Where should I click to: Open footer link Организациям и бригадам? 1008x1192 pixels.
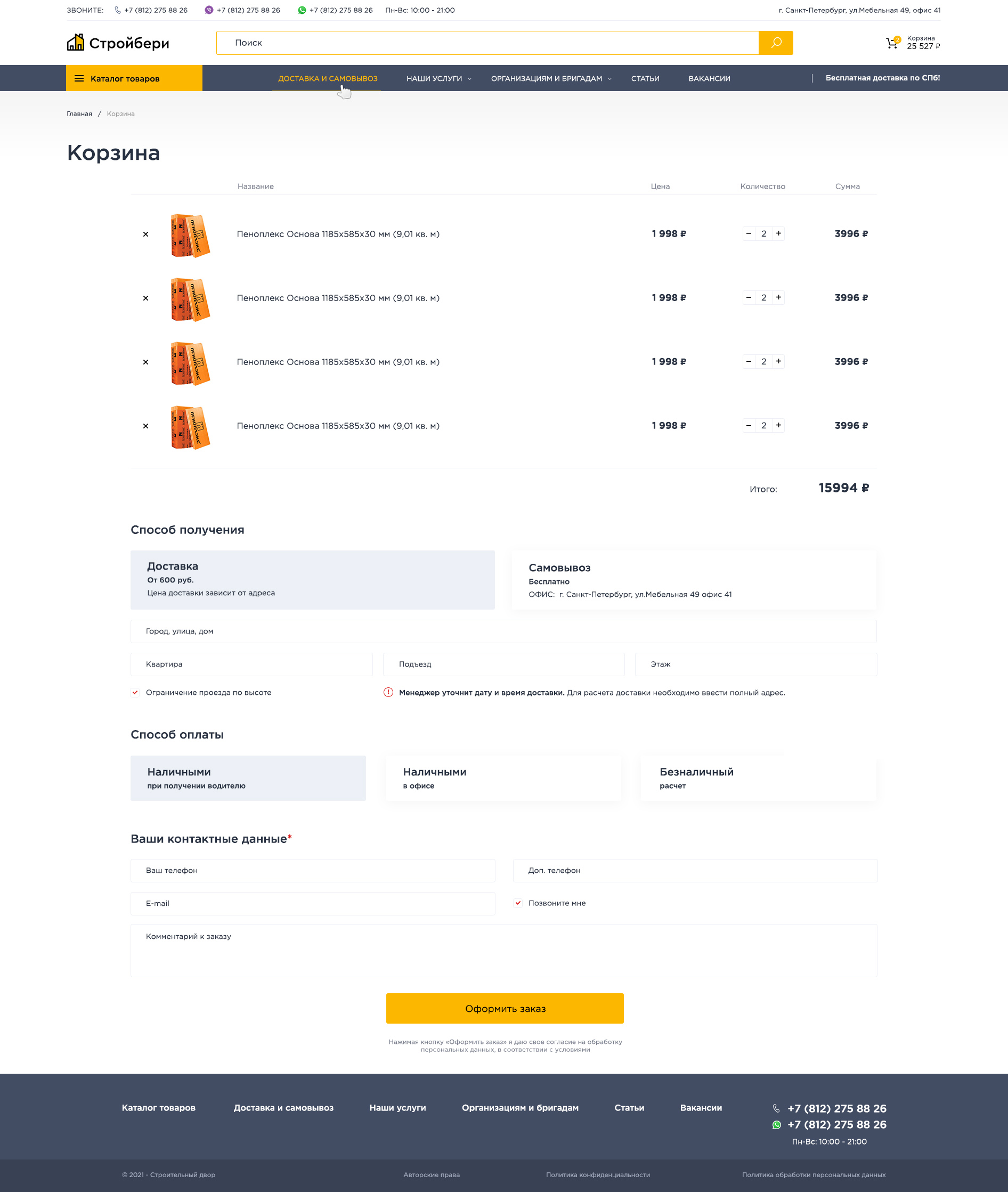tap(520, 1108)
